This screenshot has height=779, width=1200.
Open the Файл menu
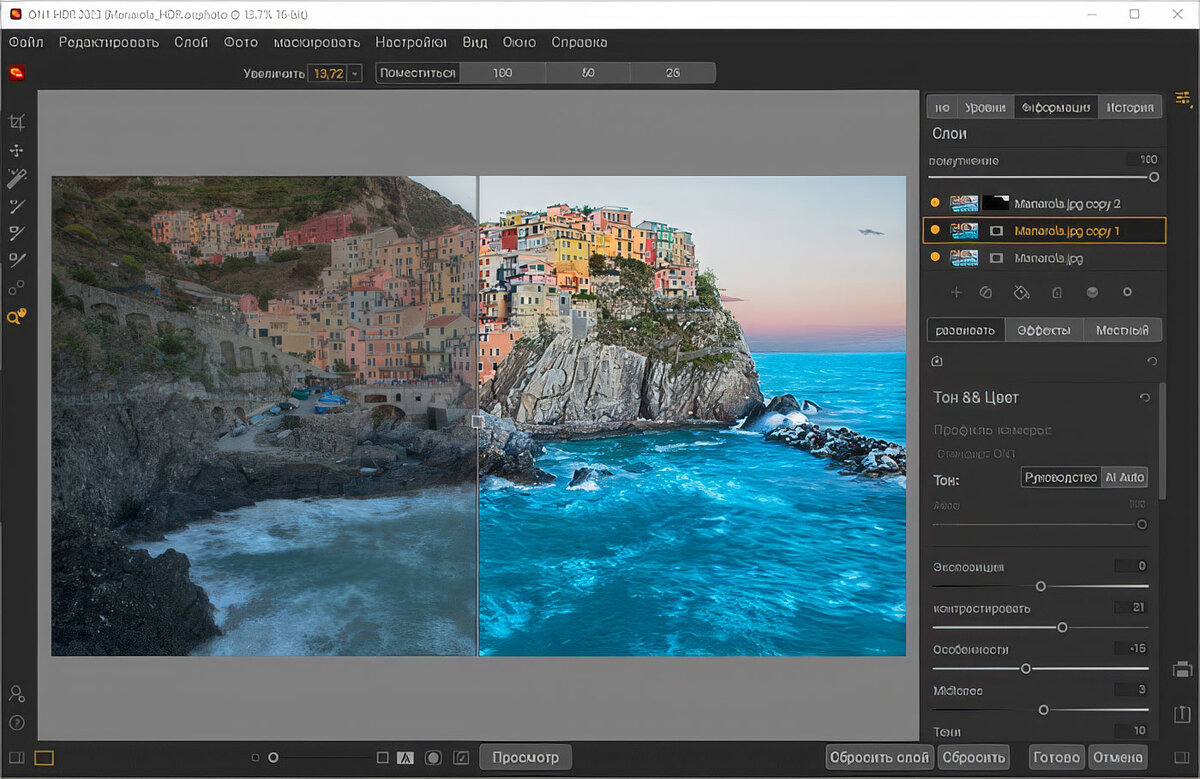[x=26, y=42]
